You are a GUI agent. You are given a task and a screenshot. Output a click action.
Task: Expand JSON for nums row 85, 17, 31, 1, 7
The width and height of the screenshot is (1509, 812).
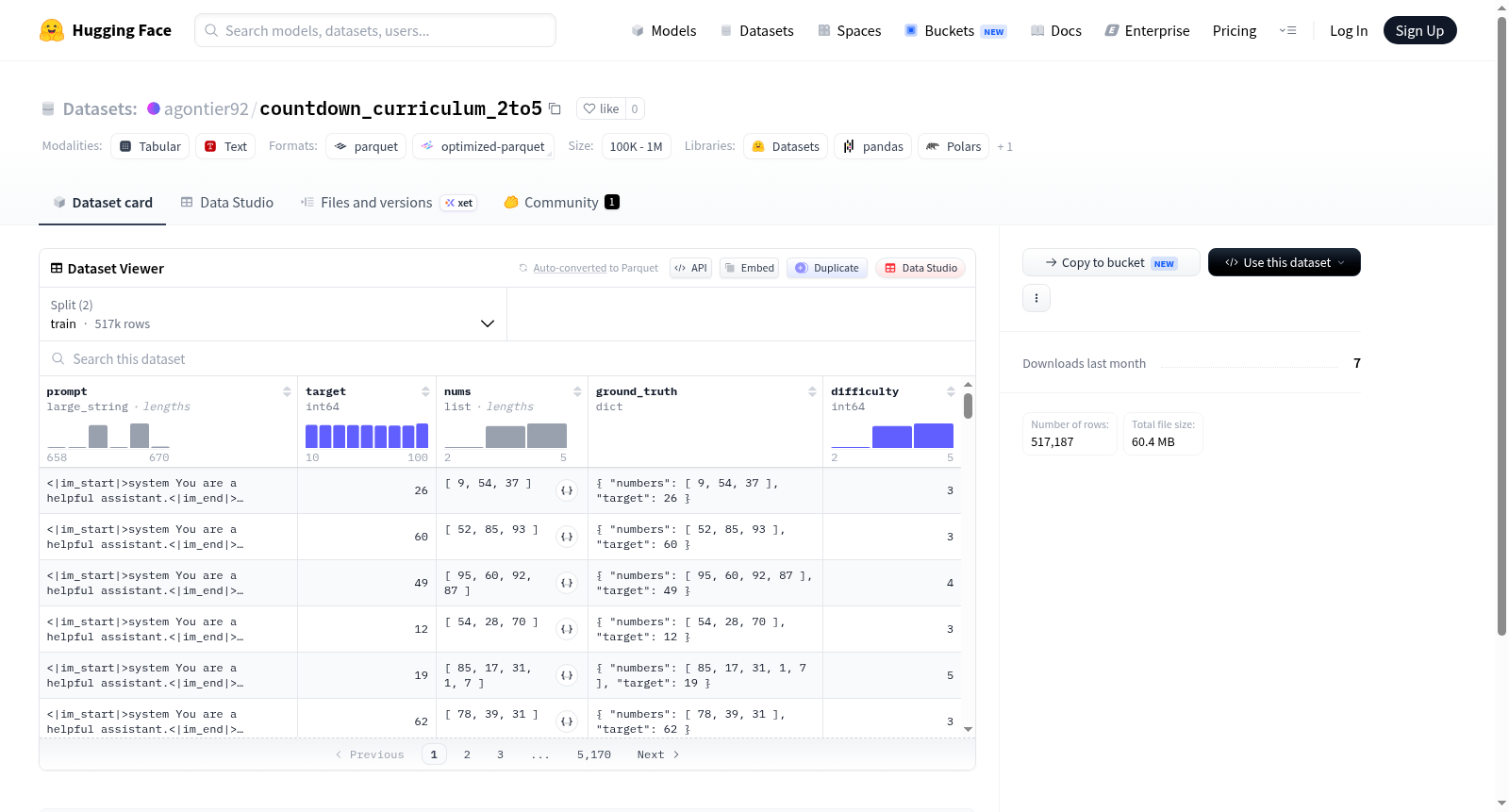567,675
